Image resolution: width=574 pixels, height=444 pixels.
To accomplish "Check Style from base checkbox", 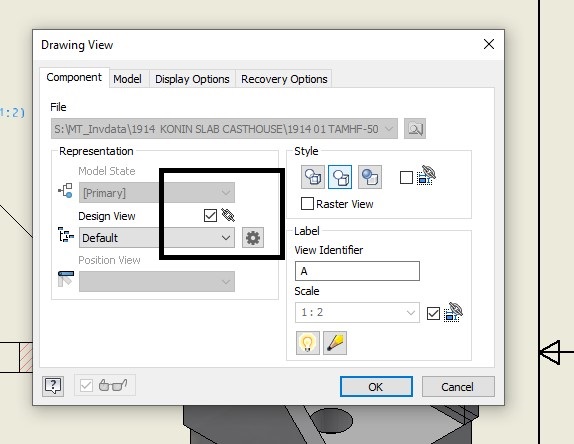I will click(406, 178).
